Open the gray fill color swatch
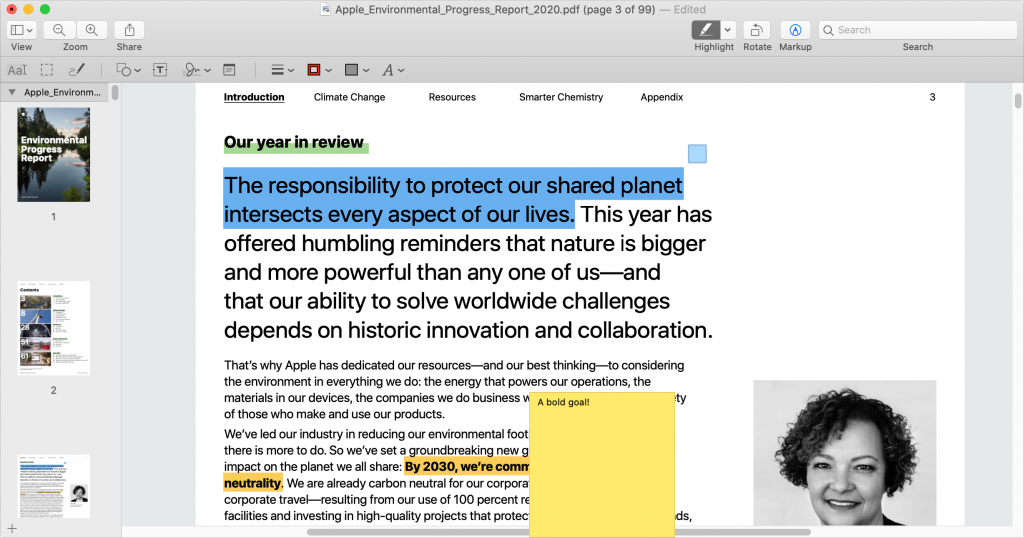The width and height of the screenshot is (1024, 538). pyautogui.click(x=352, y=70)
